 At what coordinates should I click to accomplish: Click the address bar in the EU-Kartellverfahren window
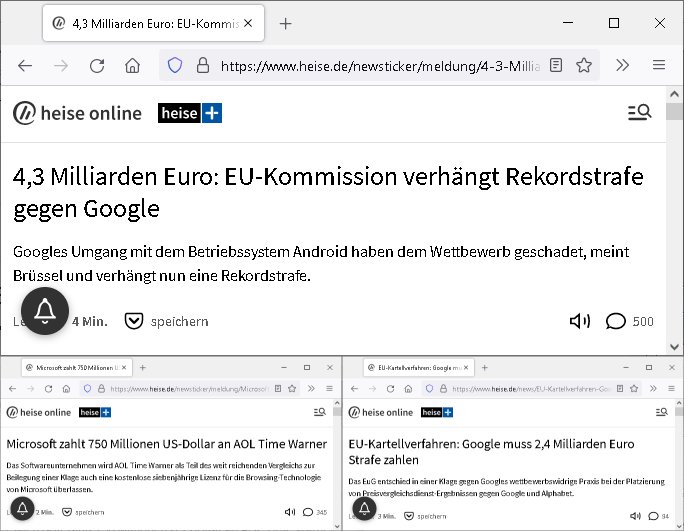pos(531,389)
